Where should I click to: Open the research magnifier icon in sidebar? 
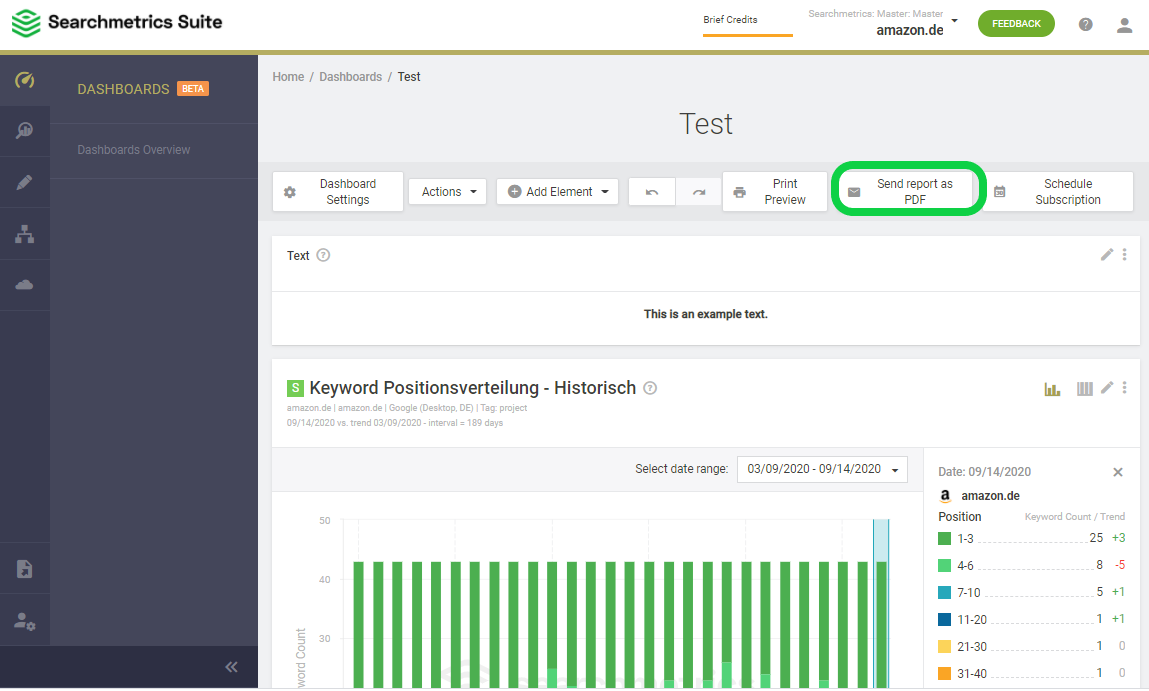[x=25, y=131]
